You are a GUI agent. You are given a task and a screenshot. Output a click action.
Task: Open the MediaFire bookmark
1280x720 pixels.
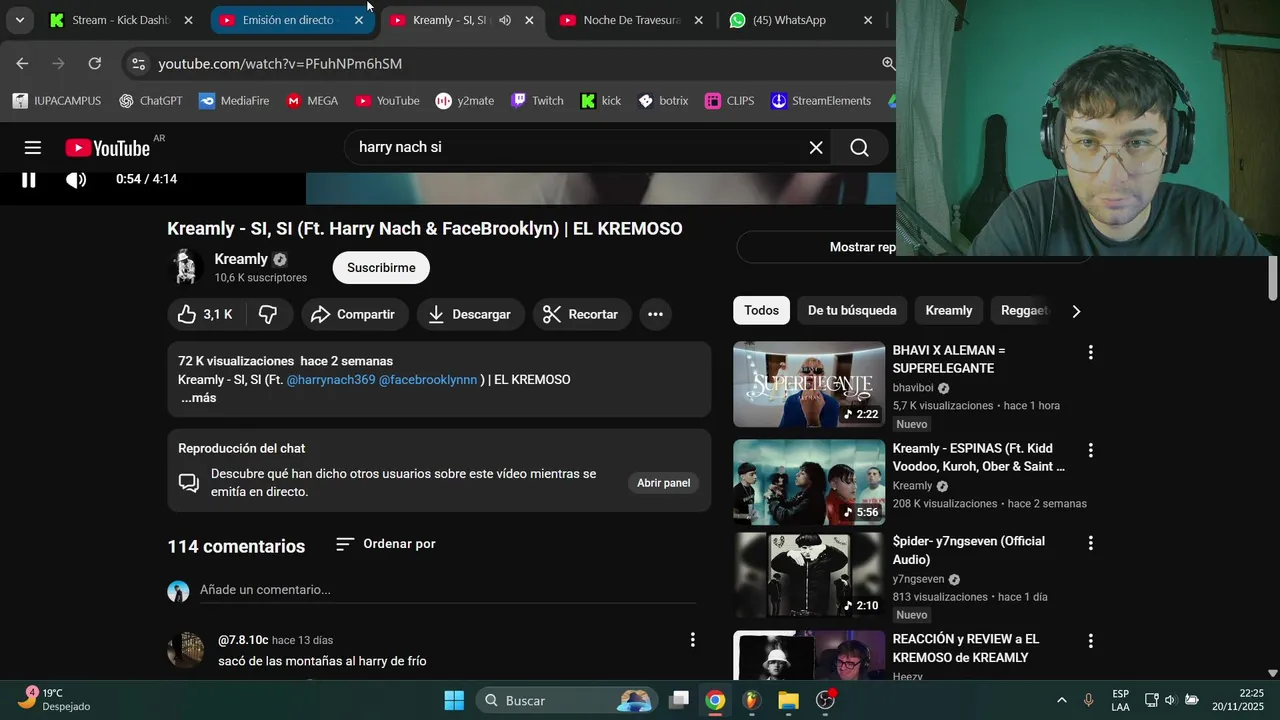(234, 101)
